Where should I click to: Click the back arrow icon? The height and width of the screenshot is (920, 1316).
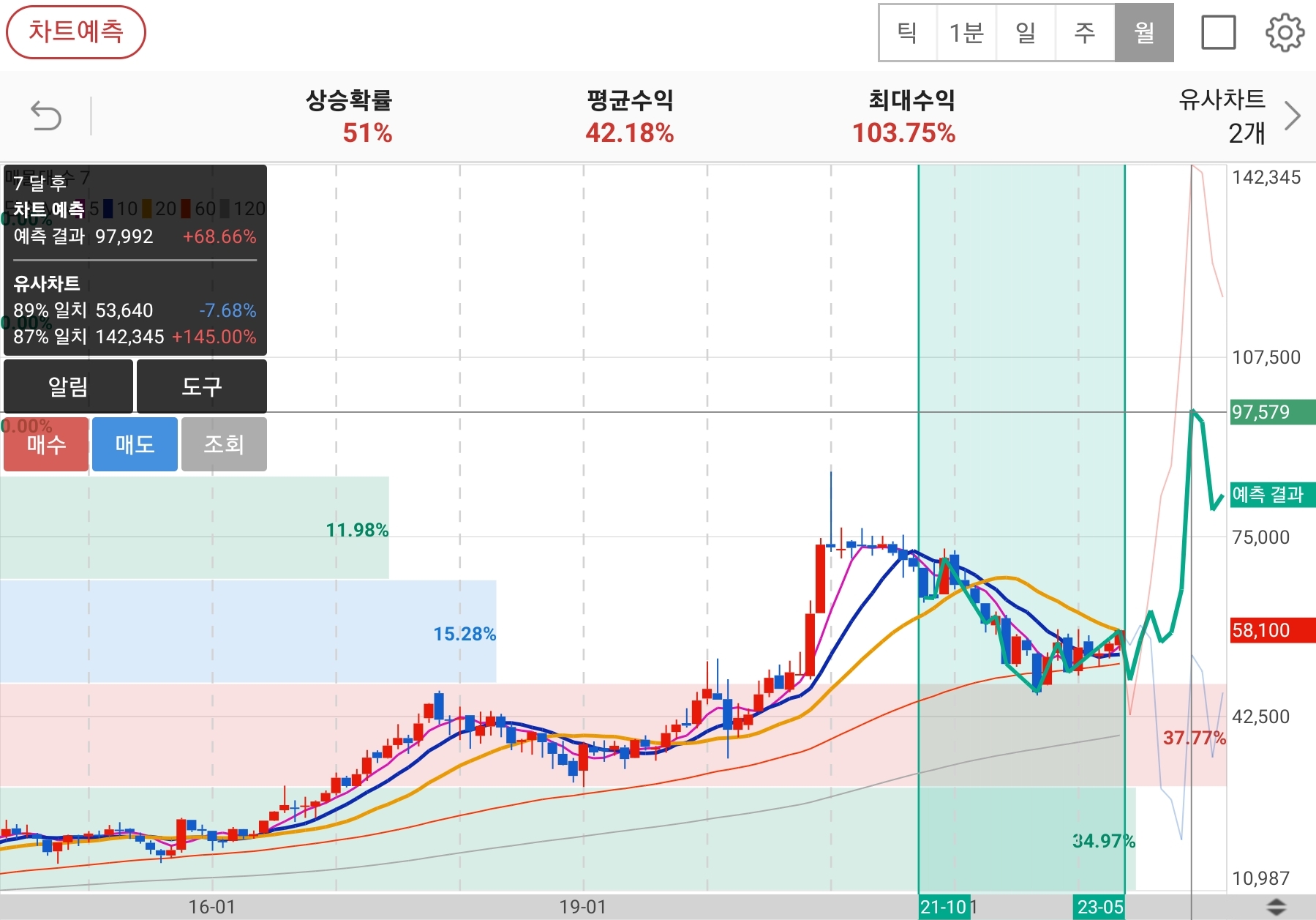46,116
